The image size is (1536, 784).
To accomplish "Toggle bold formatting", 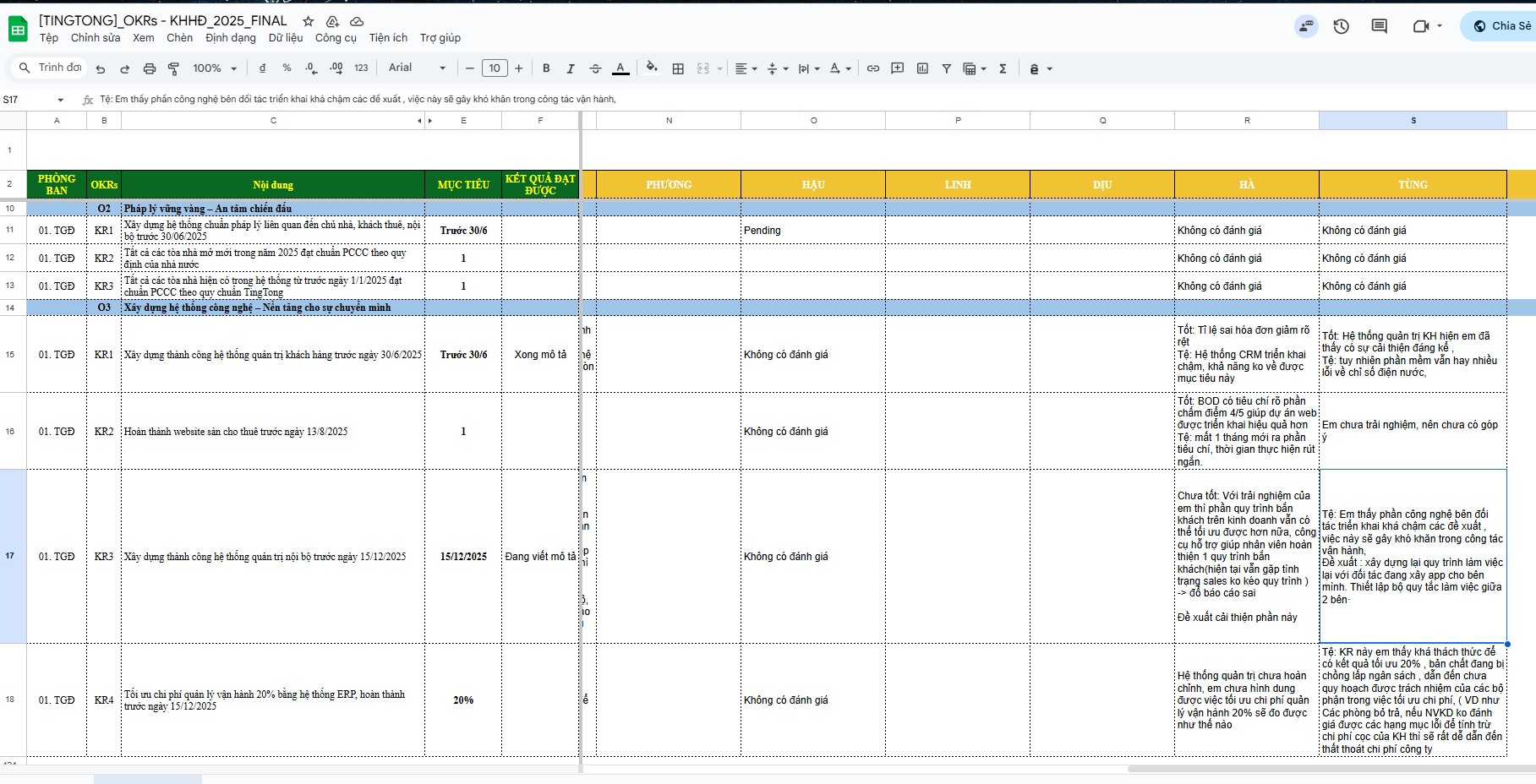I will (x=546, y=68).
